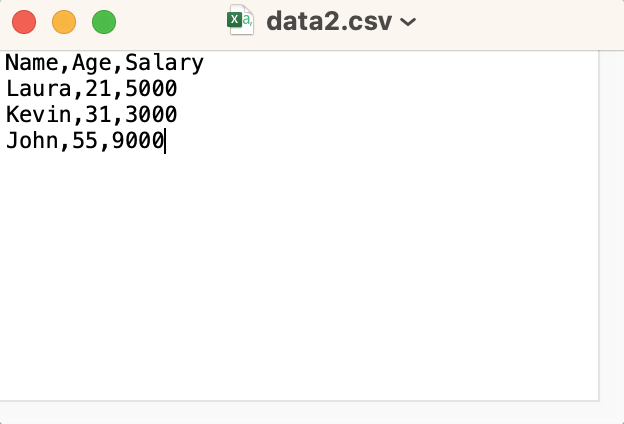
Task: Click the vertical scrollbar track on right edge
Action: coord(611,220)
